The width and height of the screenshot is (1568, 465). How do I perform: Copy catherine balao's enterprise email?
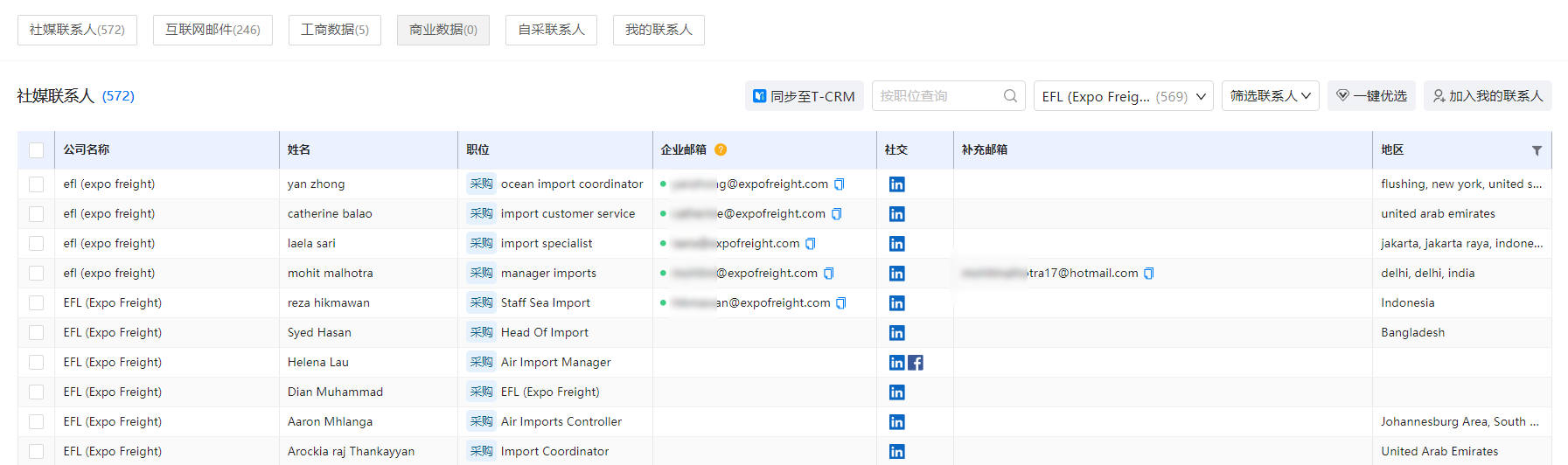point(837,214)
